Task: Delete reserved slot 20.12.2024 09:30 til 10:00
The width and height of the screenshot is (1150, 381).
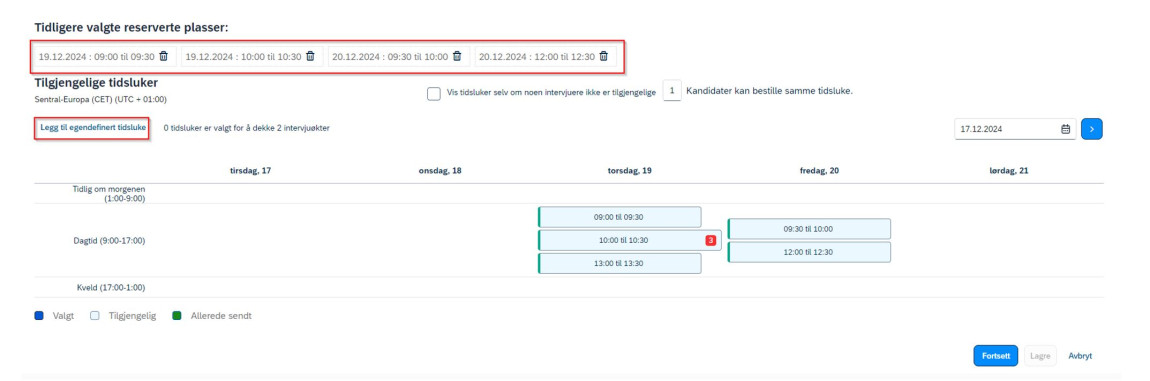Action: click(457, 57)
